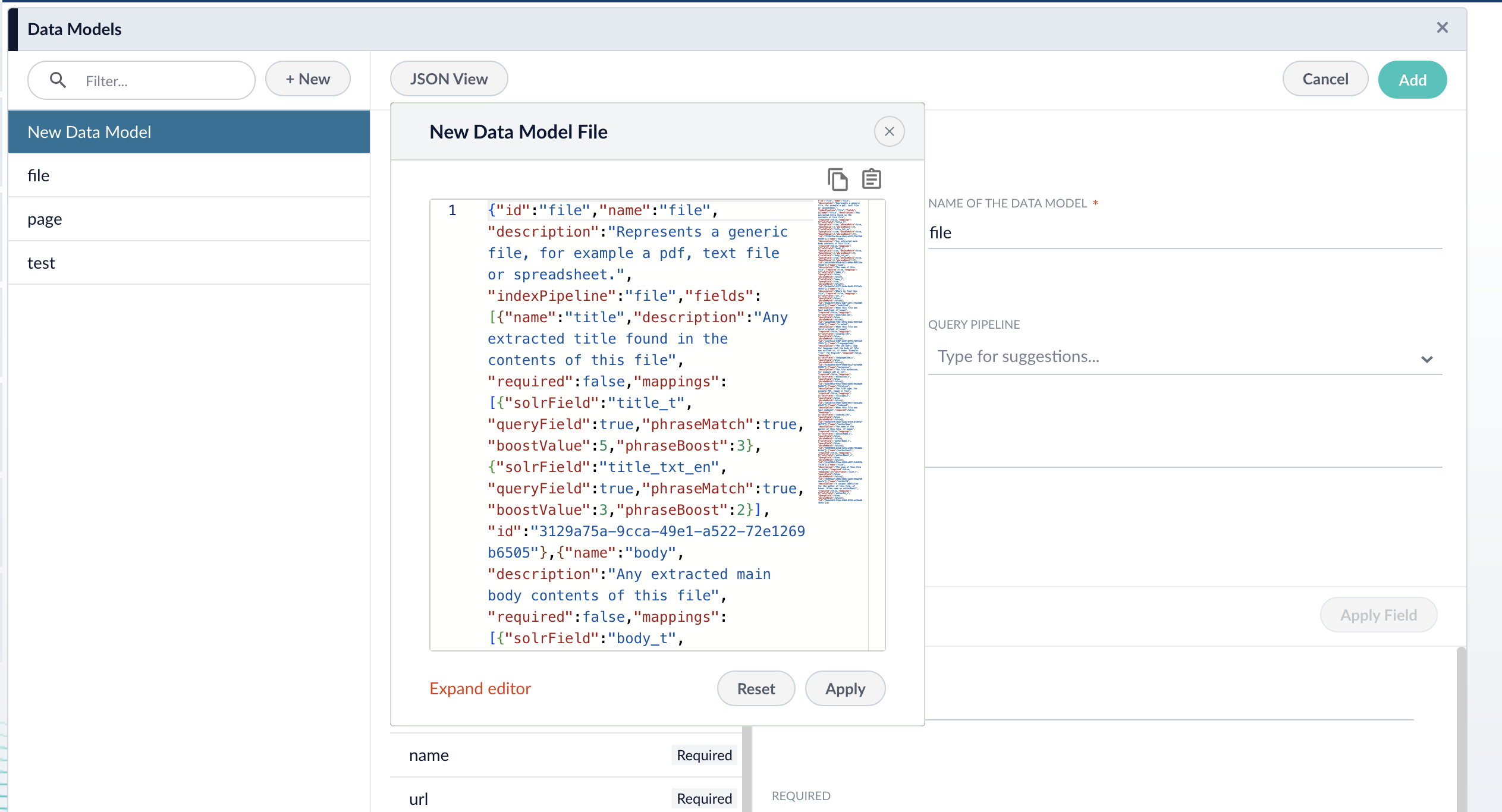Image resolution: width=1502 pixels, height=812 pixels.
Task: Open the Query Pipeline dropdown arrow
Action: pyautogui.click(x=1426, y=359)
